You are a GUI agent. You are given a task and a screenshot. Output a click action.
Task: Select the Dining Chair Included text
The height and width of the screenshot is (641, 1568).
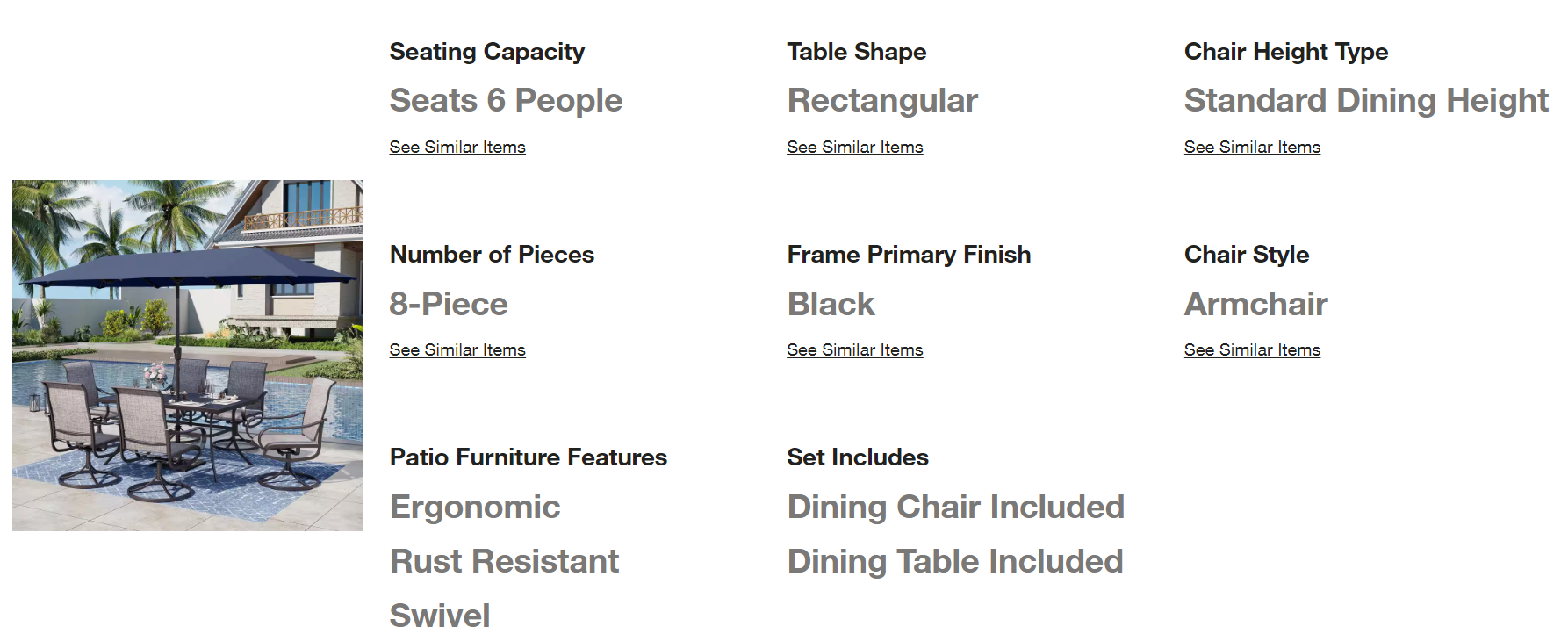point(956,508)
